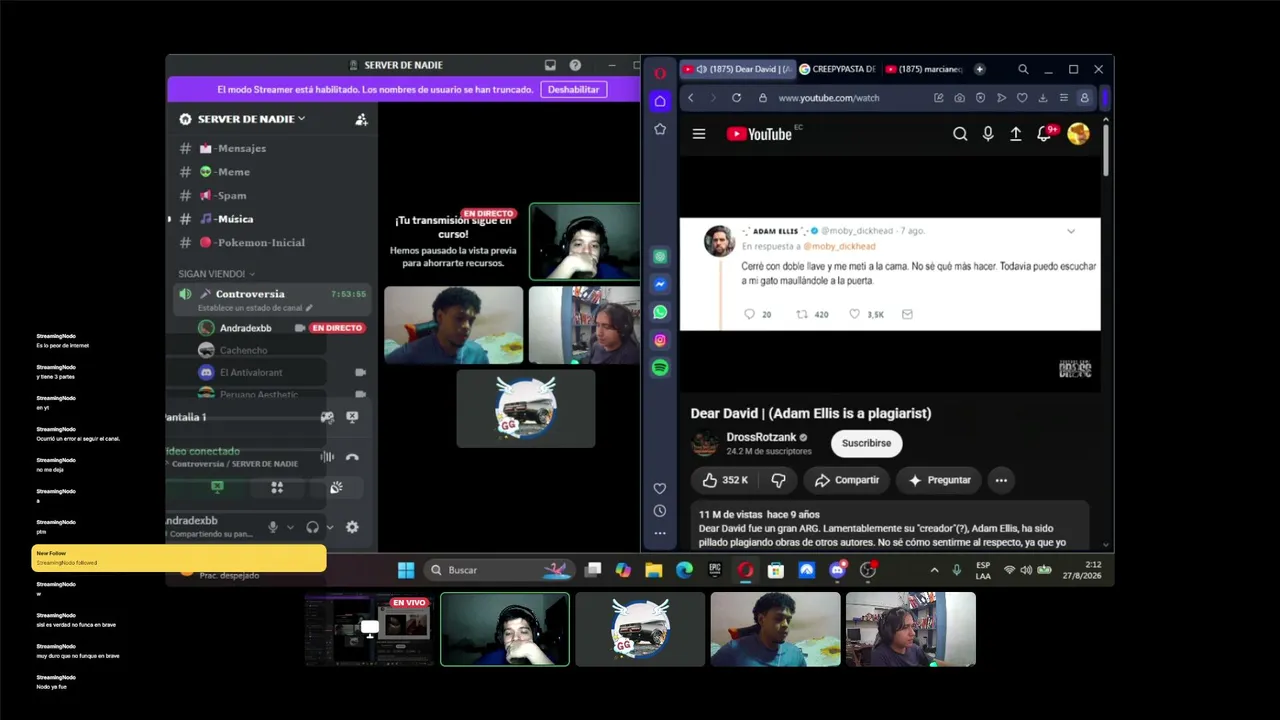Open Opera tab search magnifier
1280x720 pixels.
(x=1023, y=70)
